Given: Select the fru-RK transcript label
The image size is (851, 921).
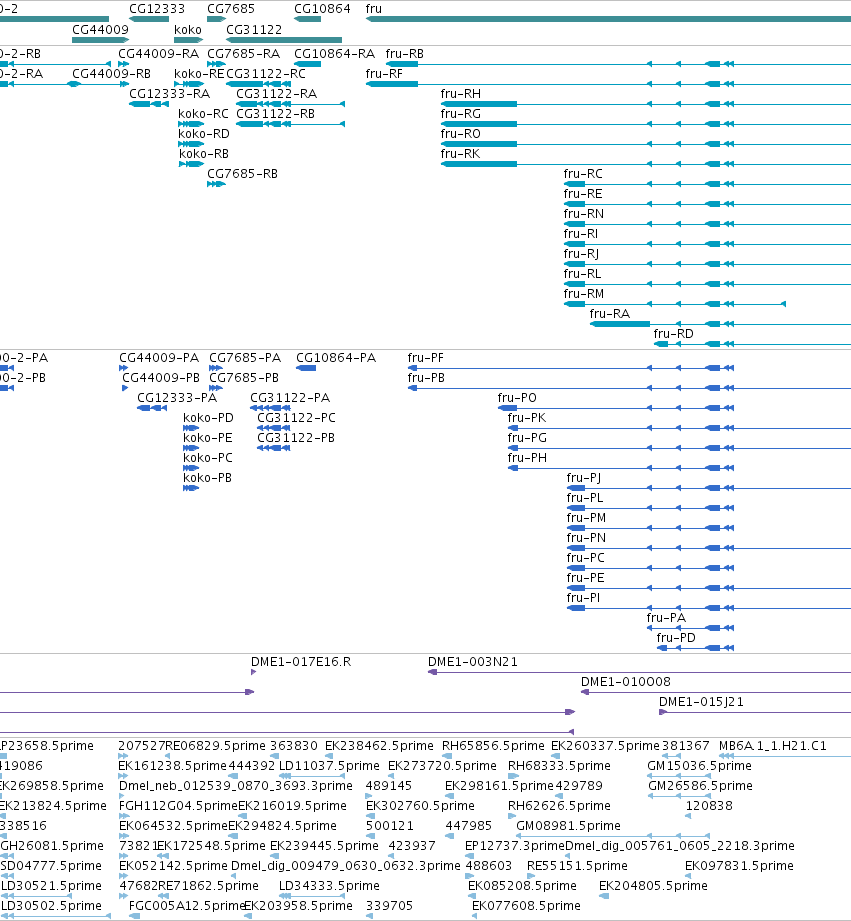Looking at the screenshot, I should click(460, 154).
